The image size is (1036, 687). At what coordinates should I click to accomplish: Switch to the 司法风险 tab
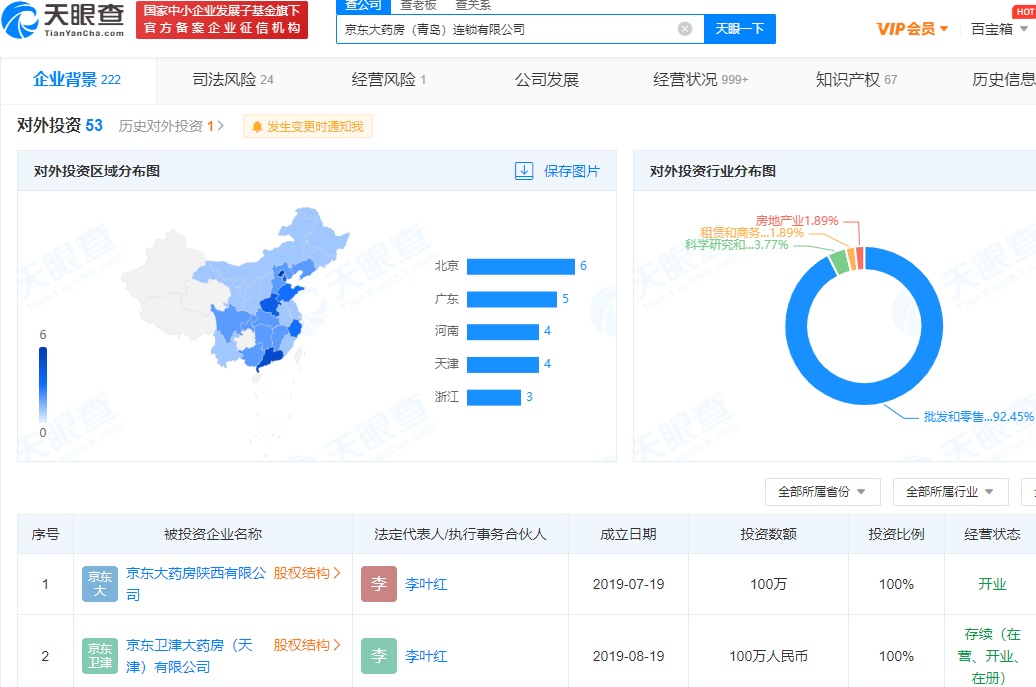click(x=233, y=80)
